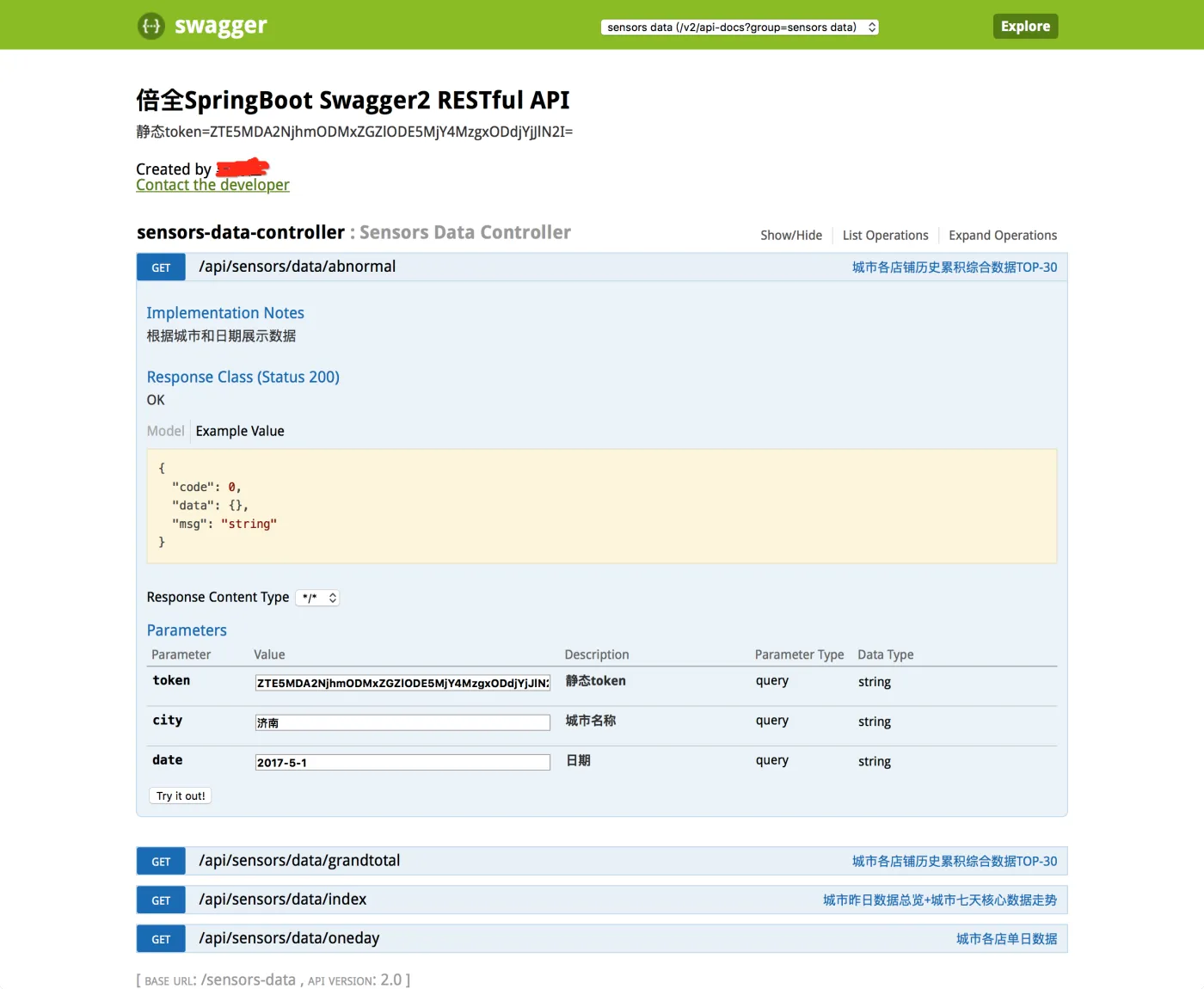This screenshot has width=1204, height=989.
Task: Click the city value input field
Action: pos(402,722)
